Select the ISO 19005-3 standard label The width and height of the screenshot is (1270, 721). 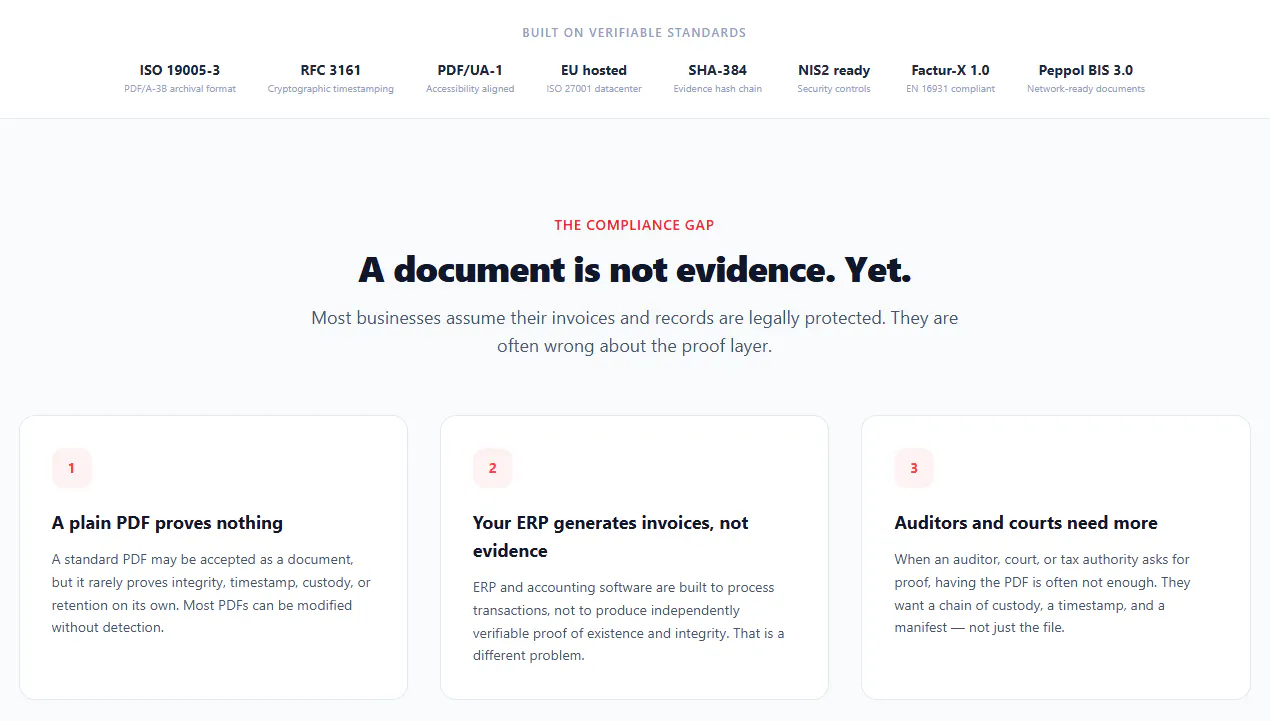point(180,70)
